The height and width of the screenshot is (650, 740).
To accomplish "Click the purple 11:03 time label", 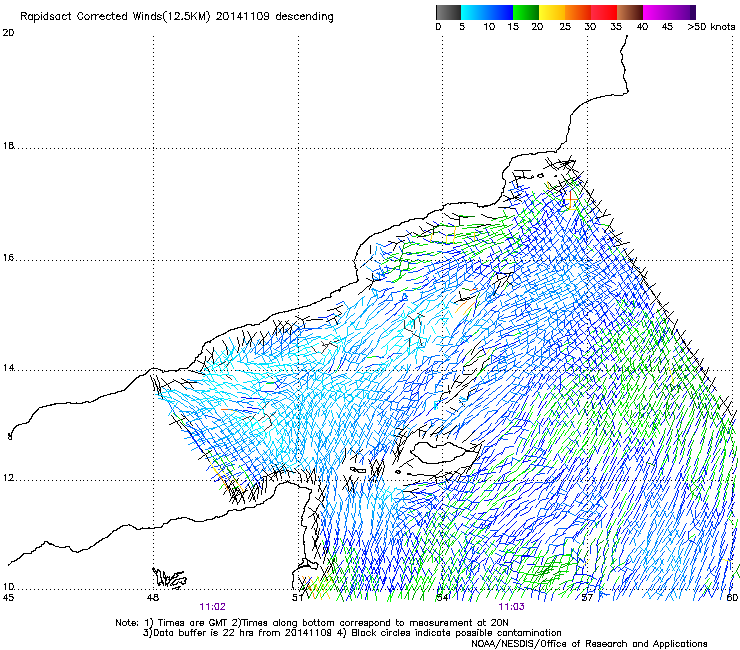I will [511, 607].
